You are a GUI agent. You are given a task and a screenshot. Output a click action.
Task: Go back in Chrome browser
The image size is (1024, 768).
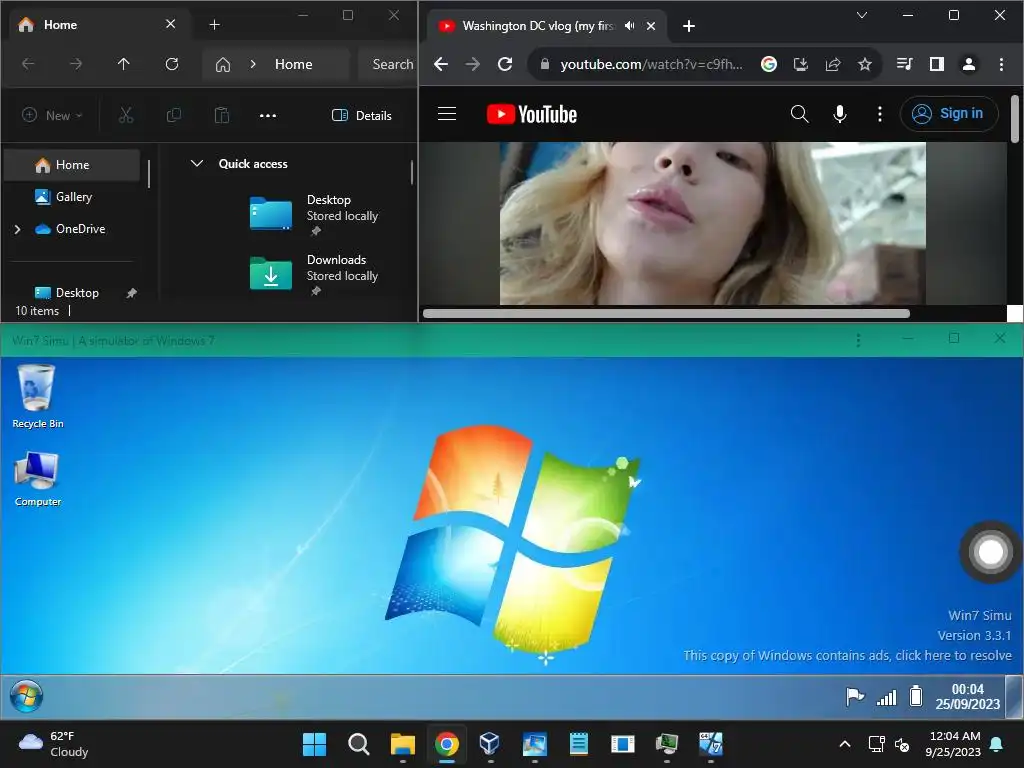click(x=441, y=64)
